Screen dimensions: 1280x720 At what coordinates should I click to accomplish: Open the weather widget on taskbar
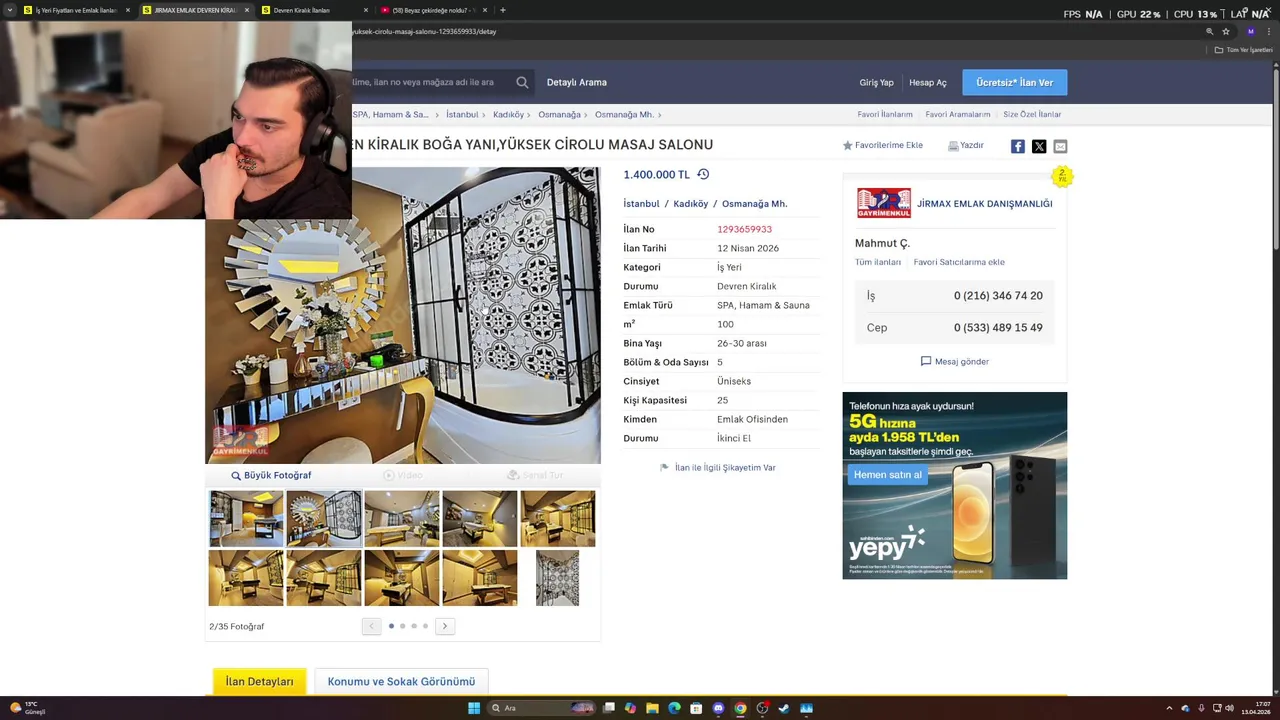tap(28, 708)
